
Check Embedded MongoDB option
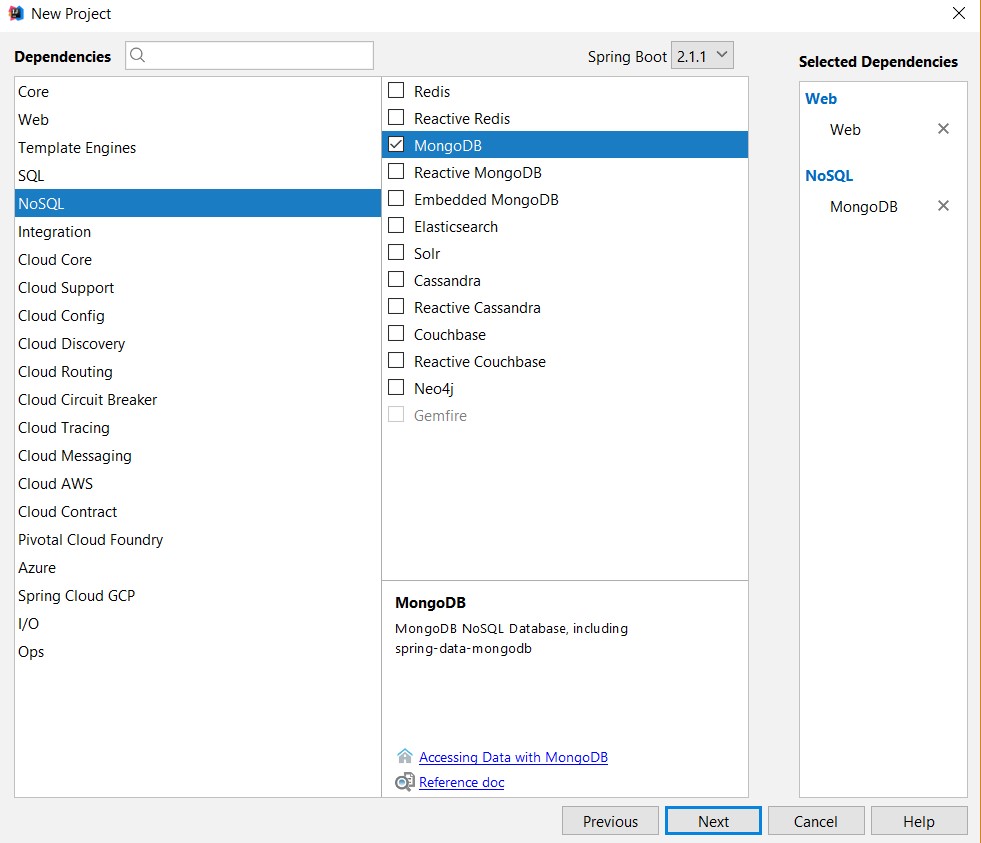pos(396,198)
